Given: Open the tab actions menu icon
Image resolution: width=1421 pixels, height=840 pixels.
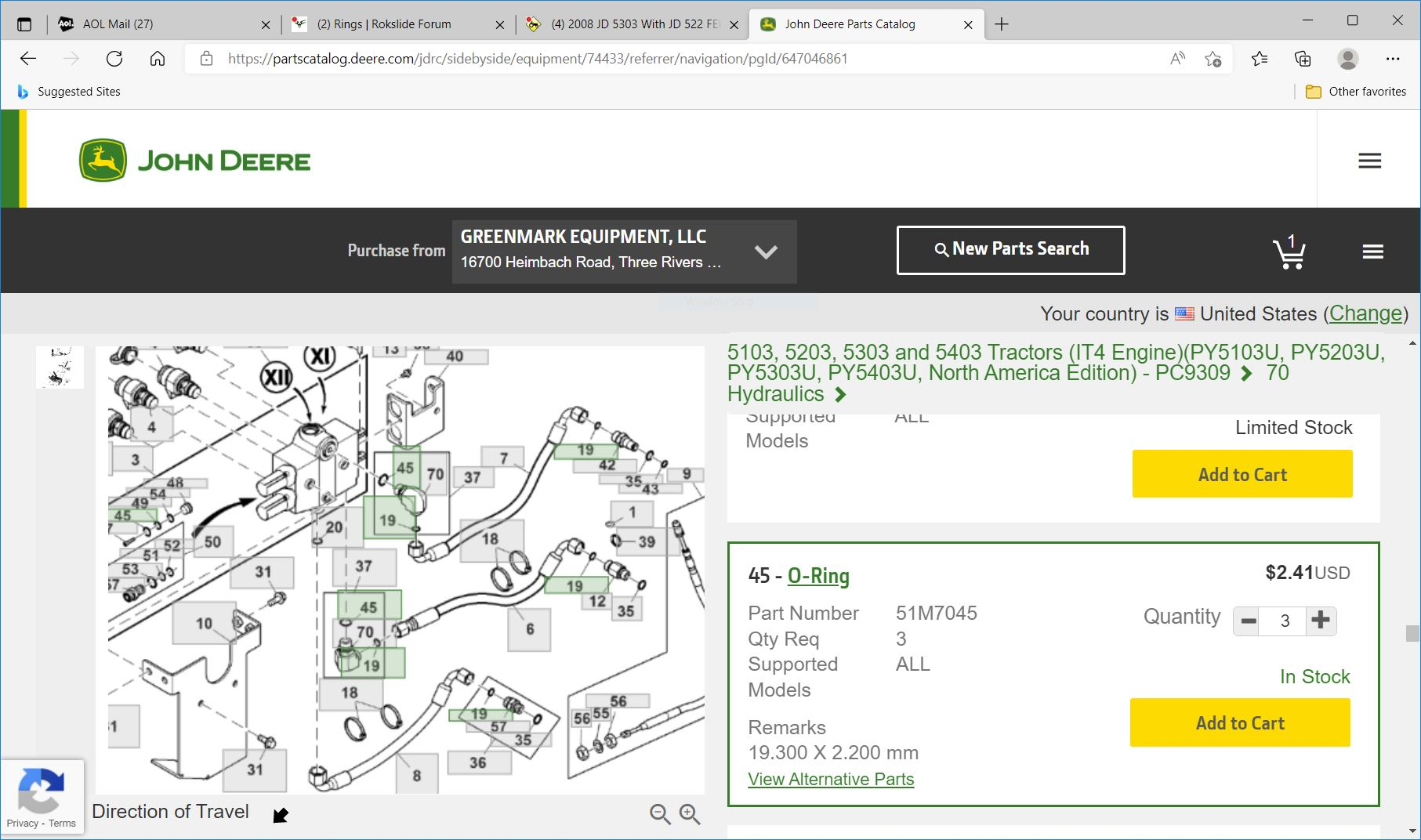Looking at the screenshot, I should point(24,24).
